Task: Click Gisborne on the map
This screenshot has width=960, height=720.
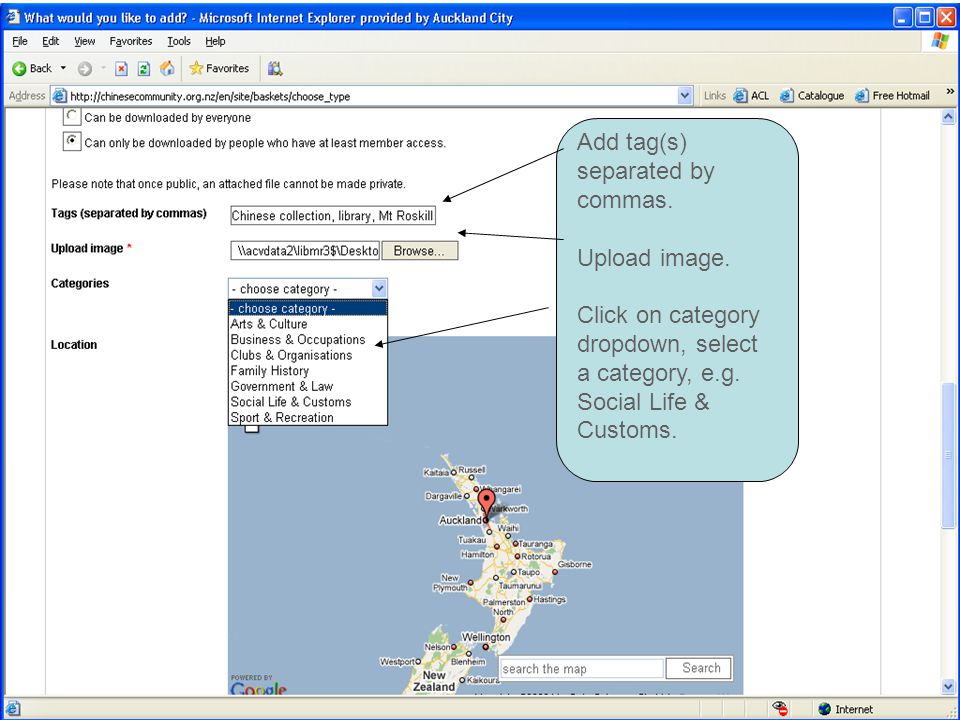Action: [574, 564]
